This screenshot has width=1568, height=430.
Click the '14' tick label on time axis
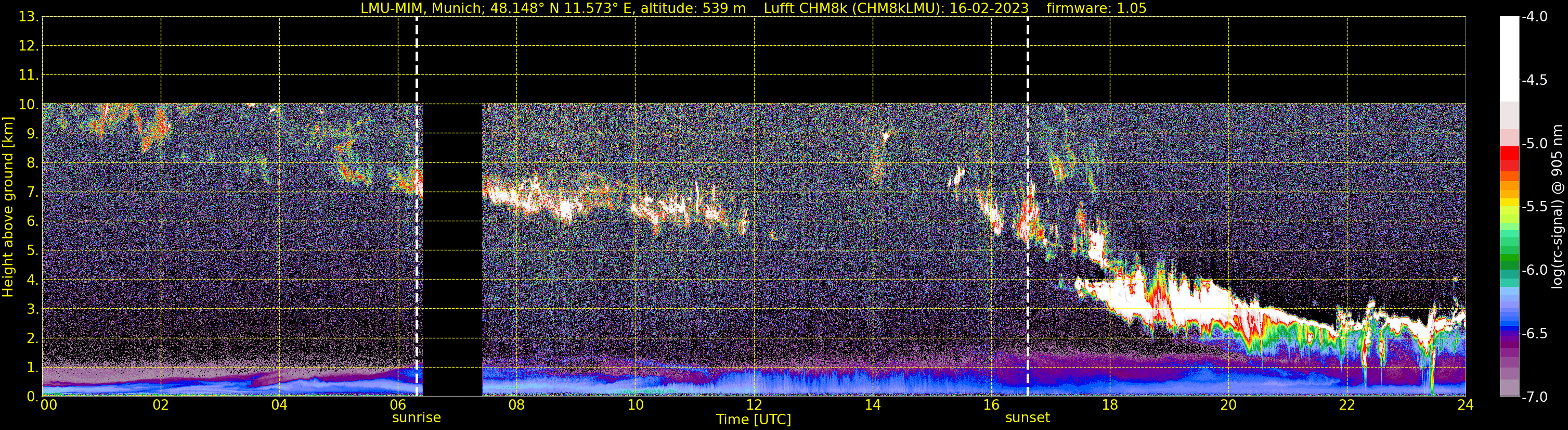(873, 405)
